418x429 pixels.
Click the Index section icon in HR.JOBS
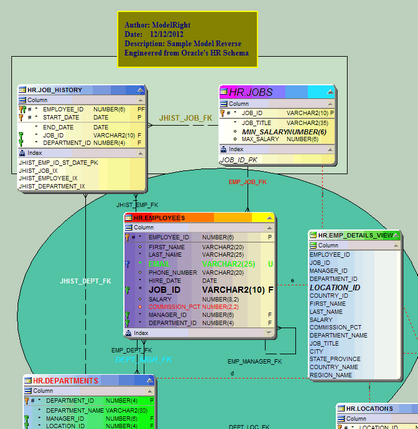pos(224,149)
